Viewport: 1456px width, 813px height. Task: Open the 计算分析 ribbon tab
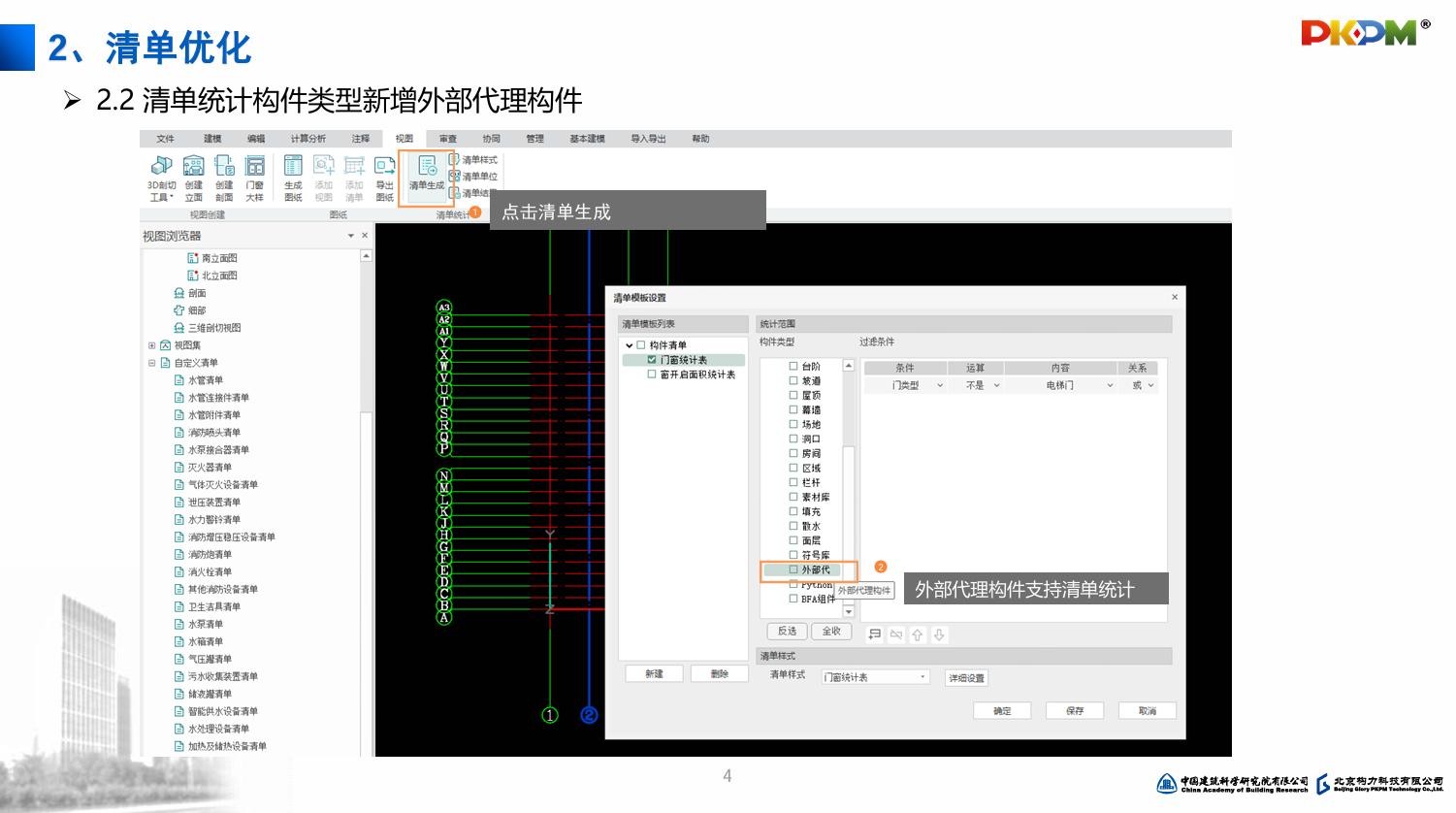tap(307, 139)
